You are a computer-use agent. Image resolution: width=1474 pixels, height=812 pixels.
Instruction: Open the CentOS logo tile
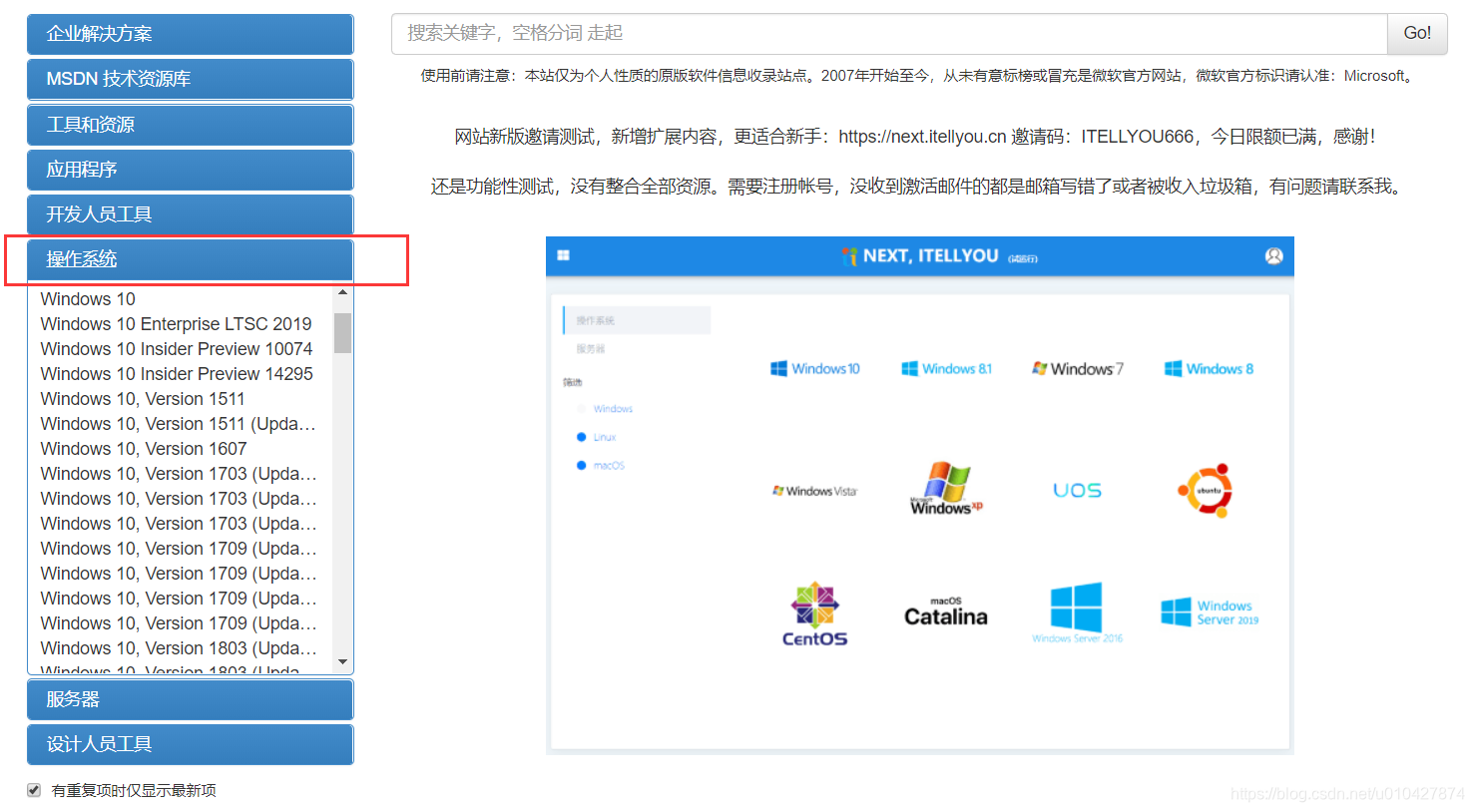coord(814,614)
